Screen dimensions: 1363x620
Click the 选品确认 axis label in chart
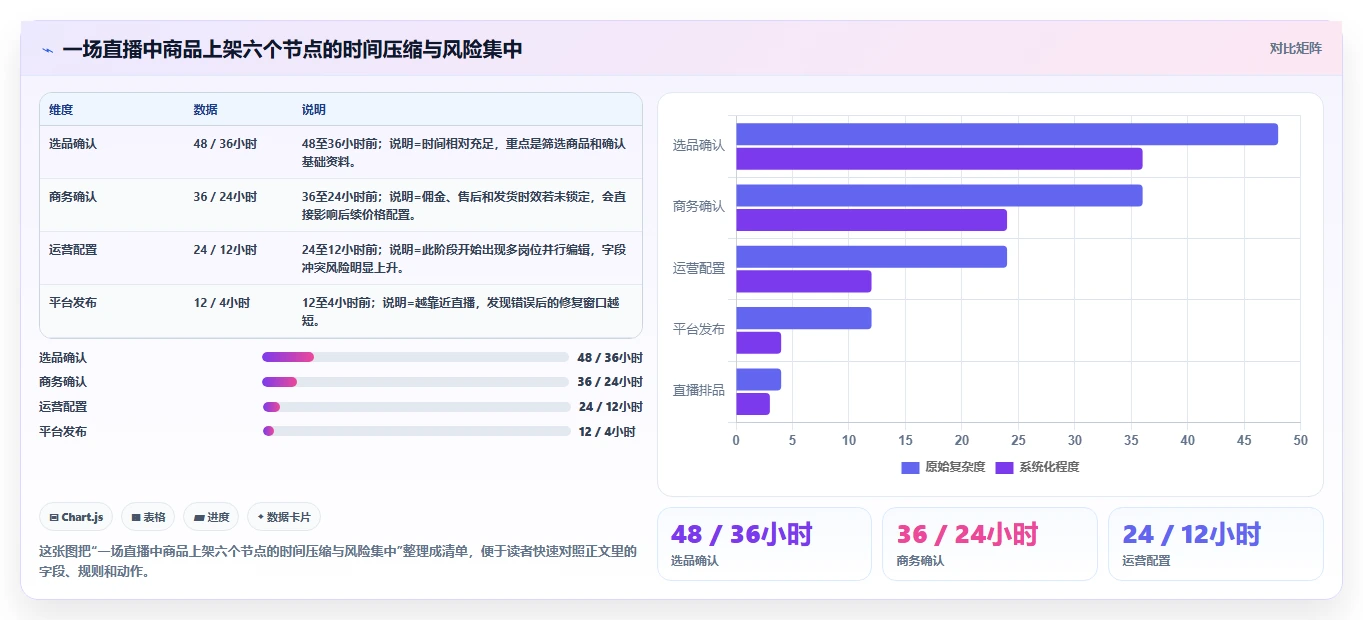click(x=698, y=145)
